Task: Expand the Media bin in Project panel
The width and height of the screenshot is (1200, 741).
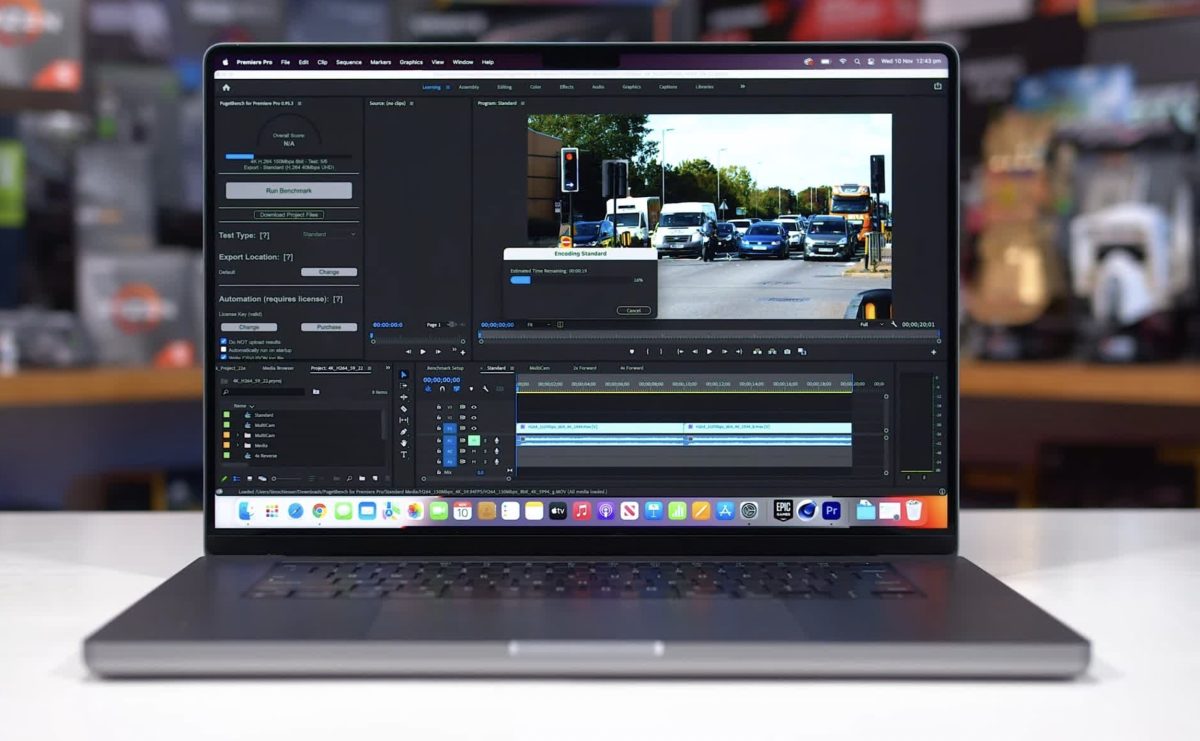Action: click(237, 445)
